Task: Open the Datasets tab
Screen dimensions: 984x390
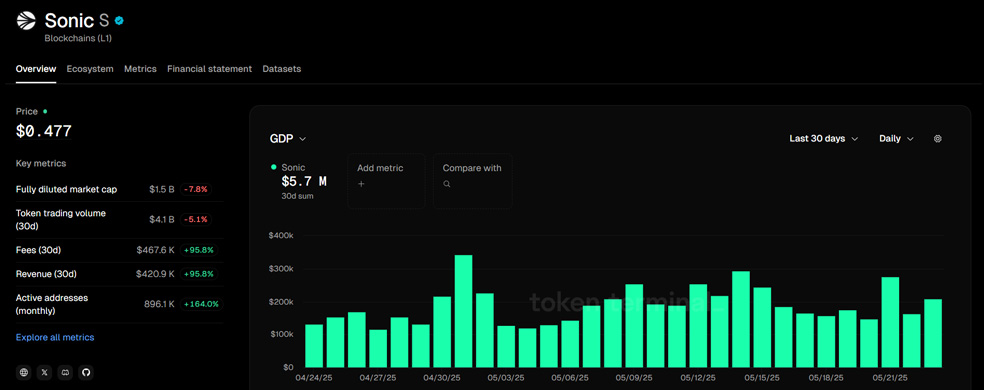Action: 282,69
